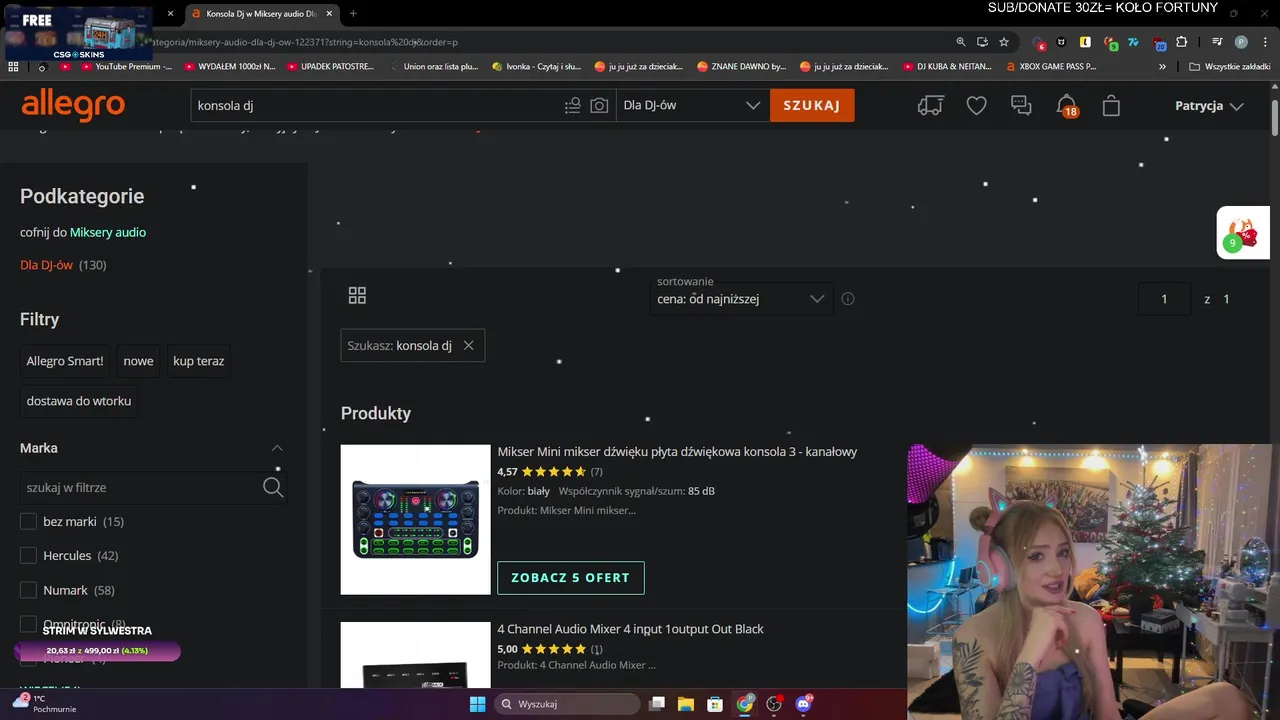Open a new browser tab
1280x720 pixels.
tap(353, 14)
